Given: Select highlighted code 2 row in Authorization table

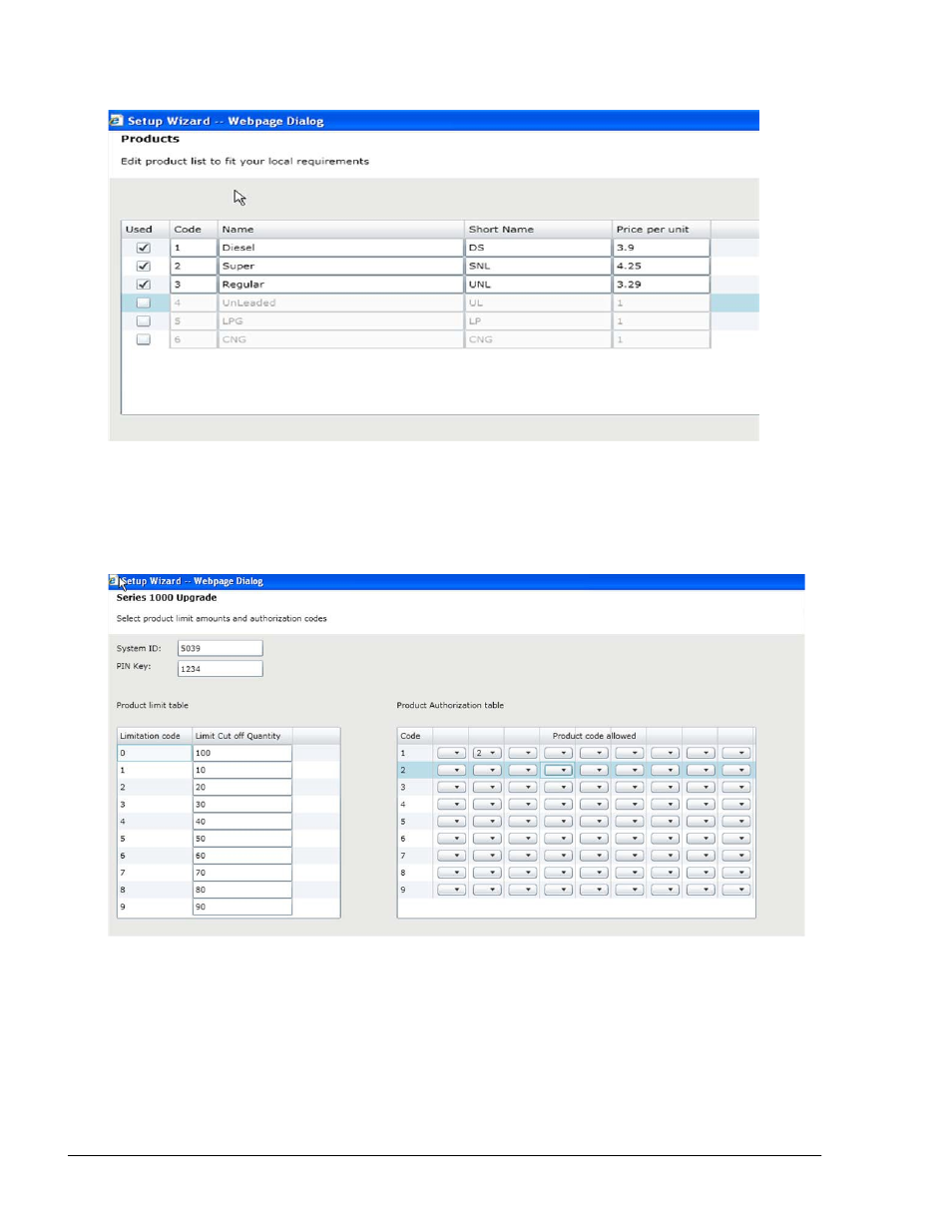Looking at the screenshot, I should (576, 770).
